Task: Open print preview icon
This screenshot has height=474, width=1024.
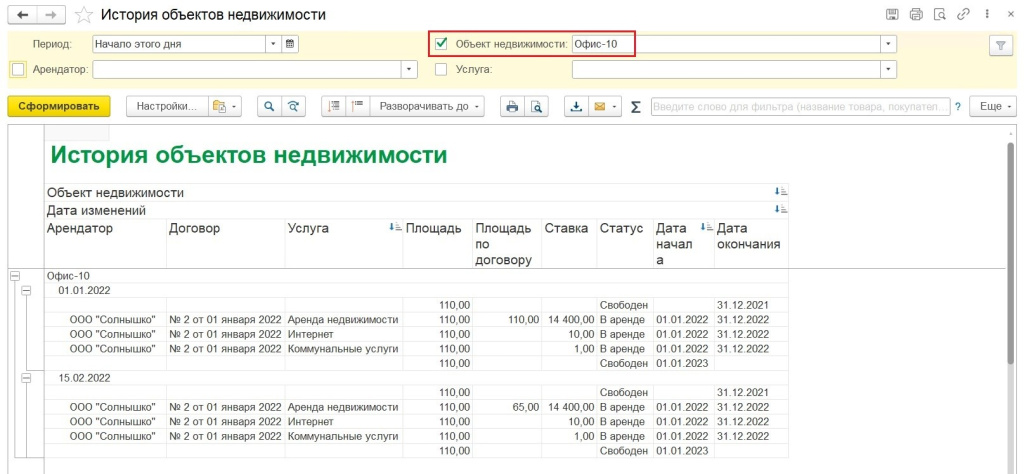Action: click(537, 106)
